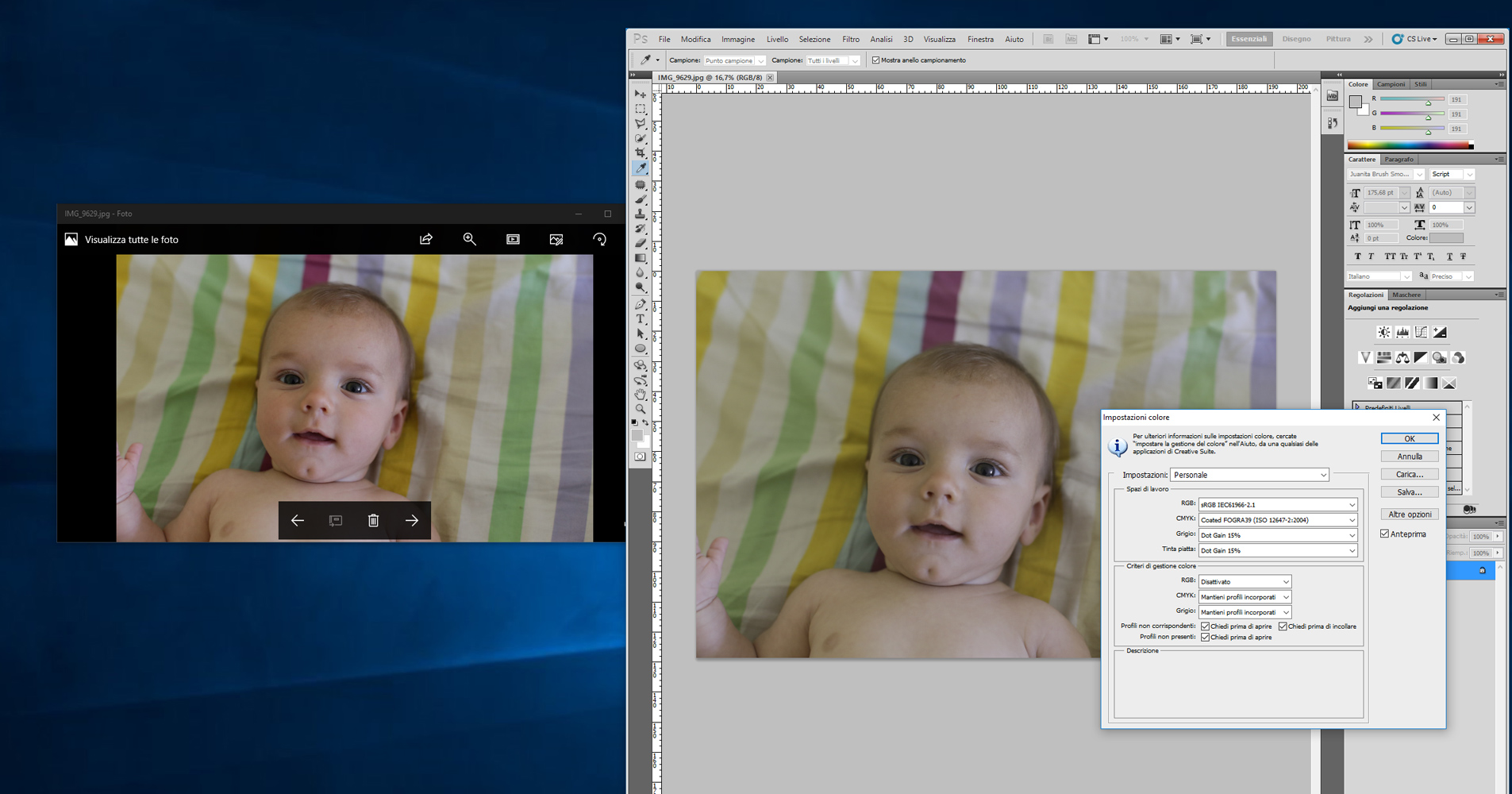Select the Type tool

click(641, 319)
